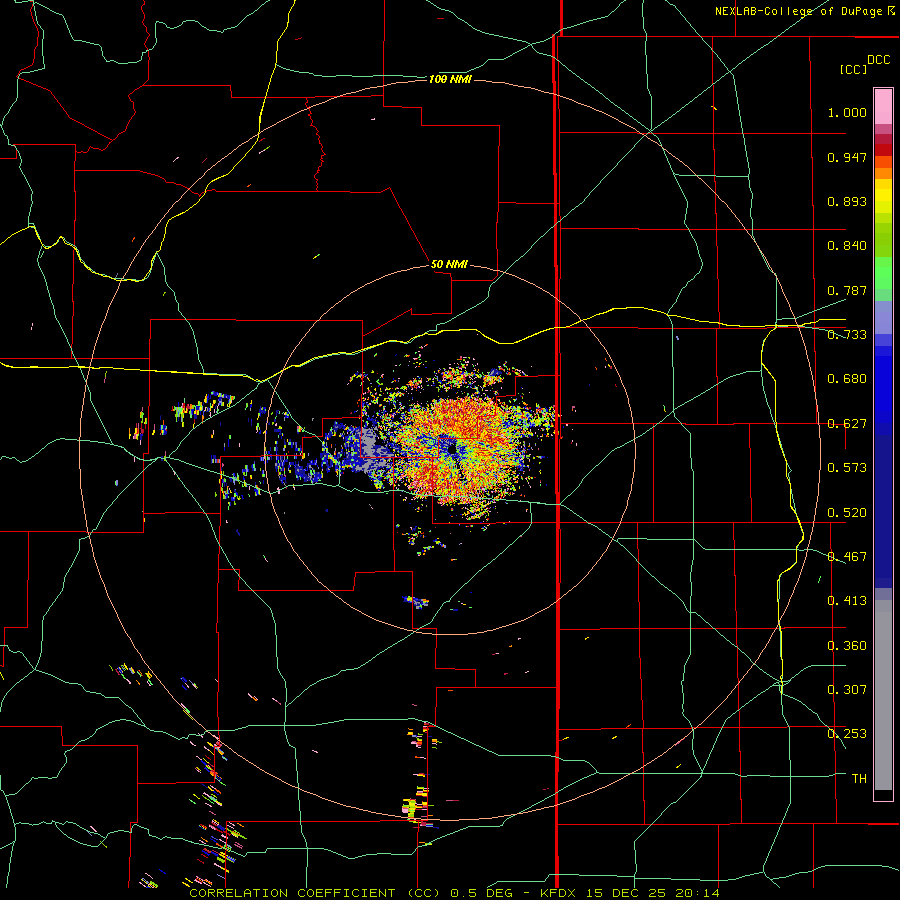Select the 0.840 scale value

coord(847,246)
